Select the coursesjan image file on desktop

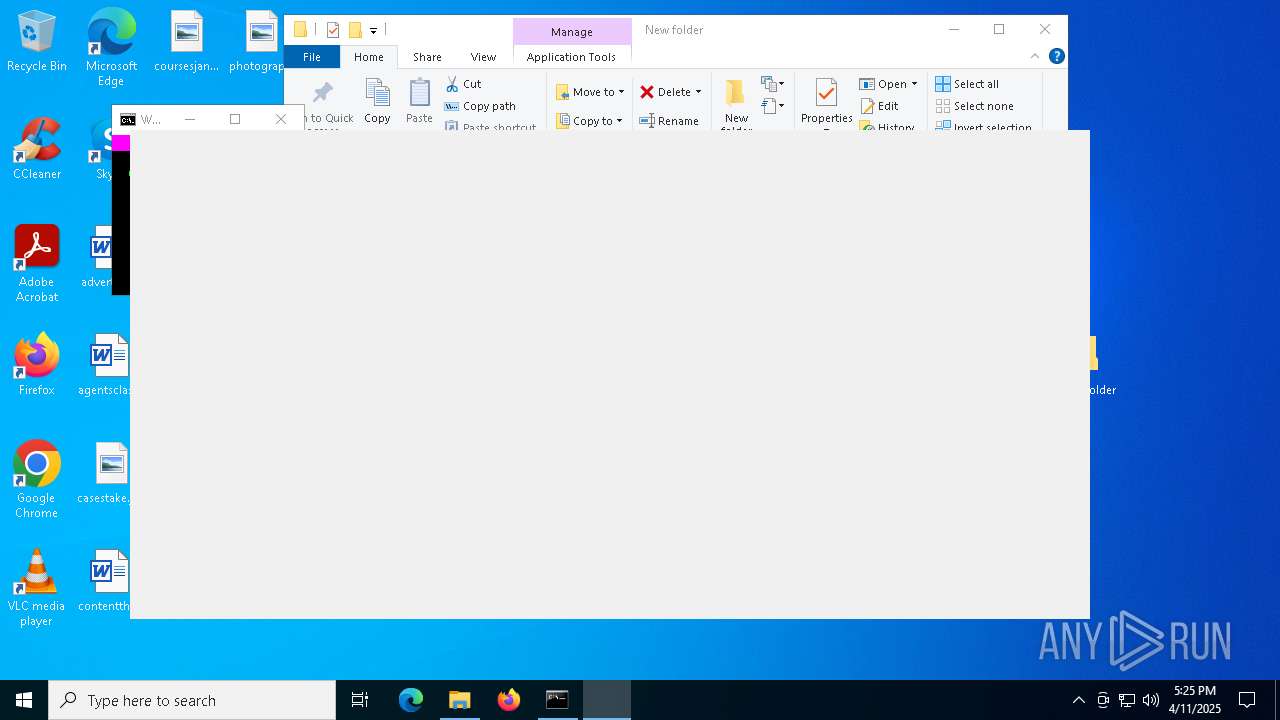186,42
